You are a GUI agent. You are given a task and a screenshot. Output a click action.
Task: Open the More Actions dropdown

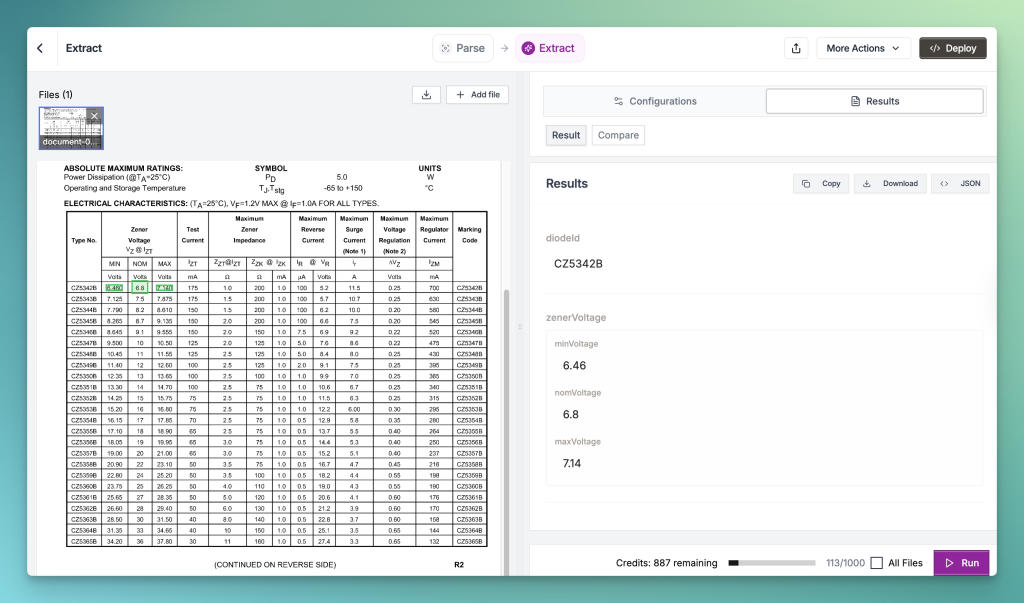coord(863,48)
